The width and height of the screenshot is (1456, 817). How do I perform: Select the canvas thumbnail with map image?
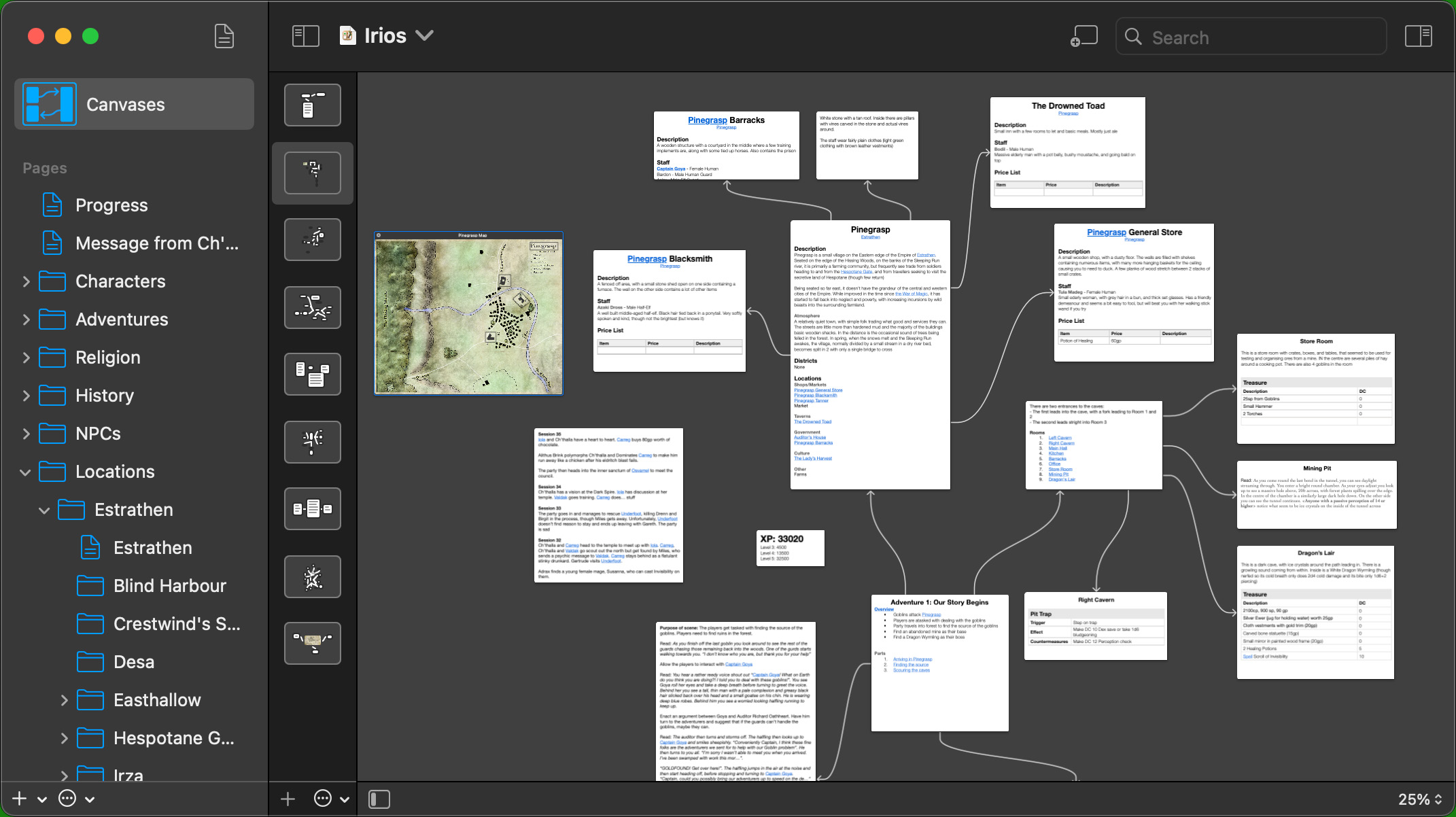[x=312, y=643]
